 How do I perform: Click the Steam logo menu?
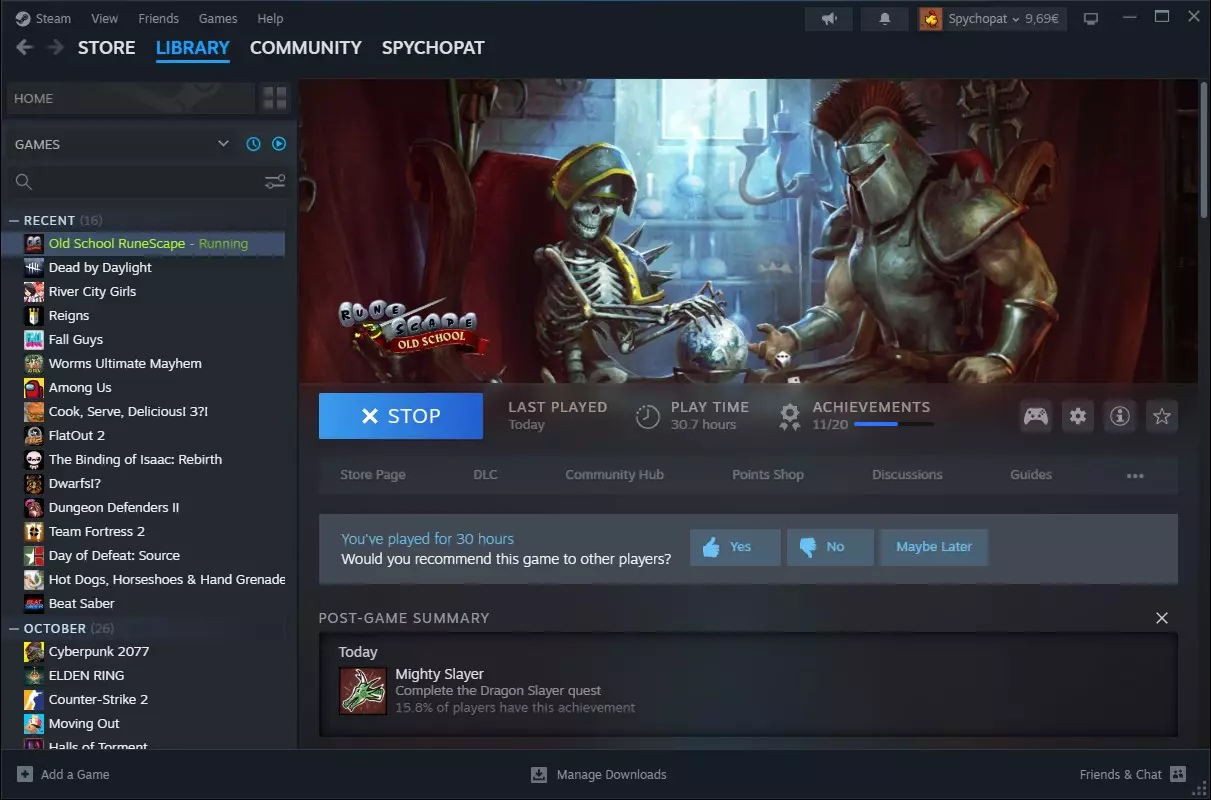pos(43,19)
